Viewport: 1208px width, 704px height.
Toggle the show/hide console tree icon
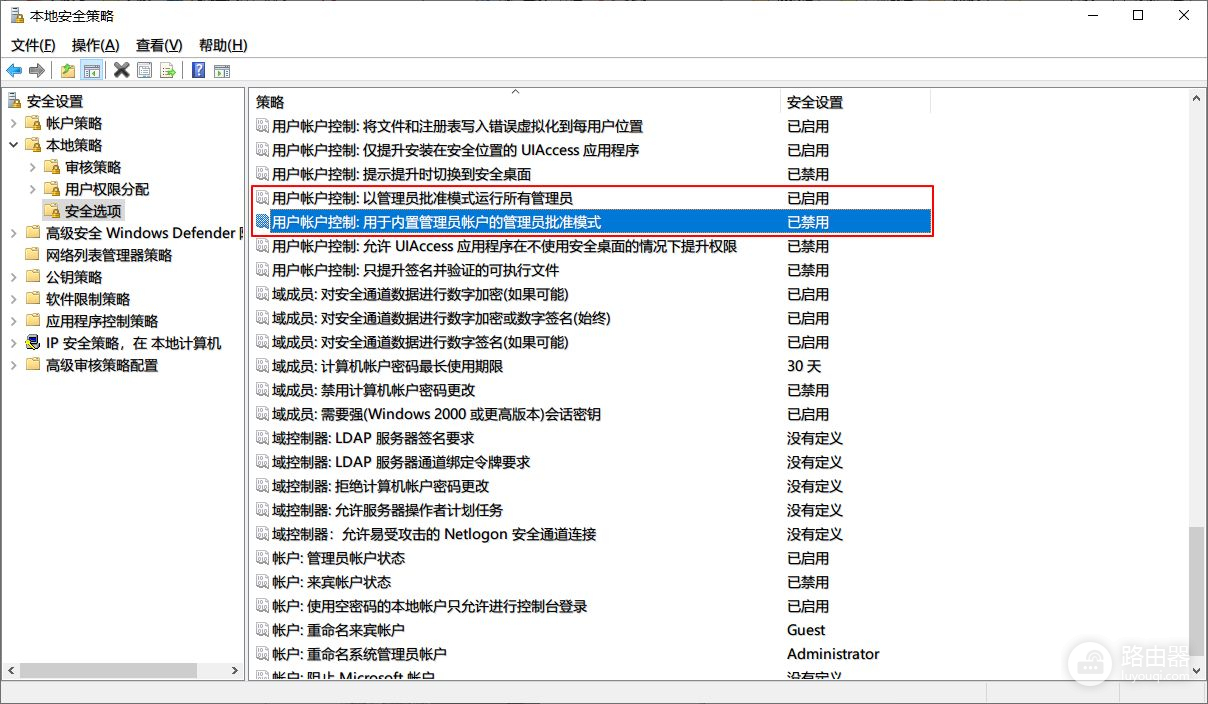coord(91,70)
